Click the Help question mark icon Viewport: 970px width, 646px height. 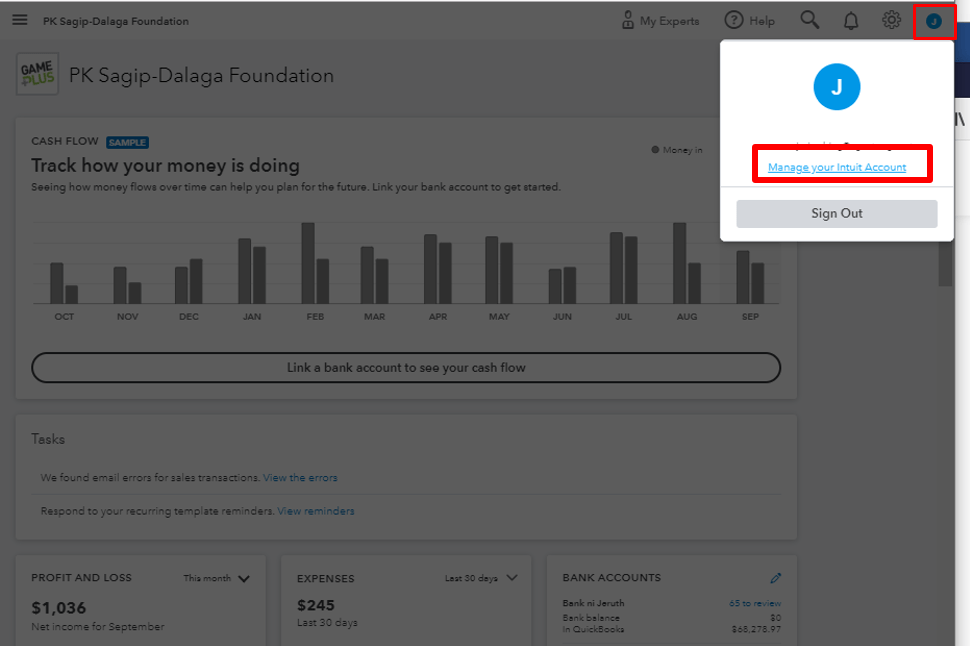point(734,20)
